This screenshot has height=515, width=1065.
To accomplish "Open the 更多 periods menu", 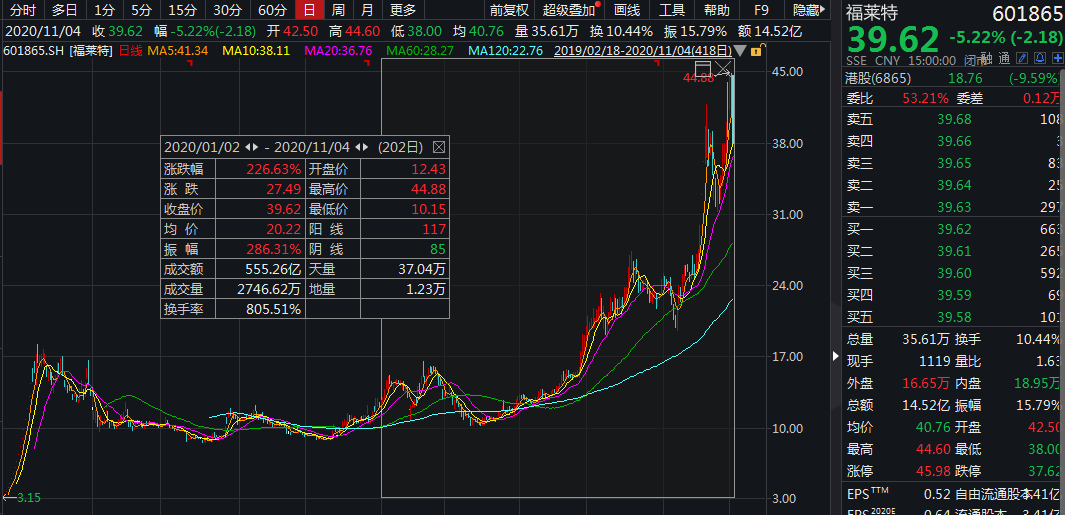I will point(403,10).
